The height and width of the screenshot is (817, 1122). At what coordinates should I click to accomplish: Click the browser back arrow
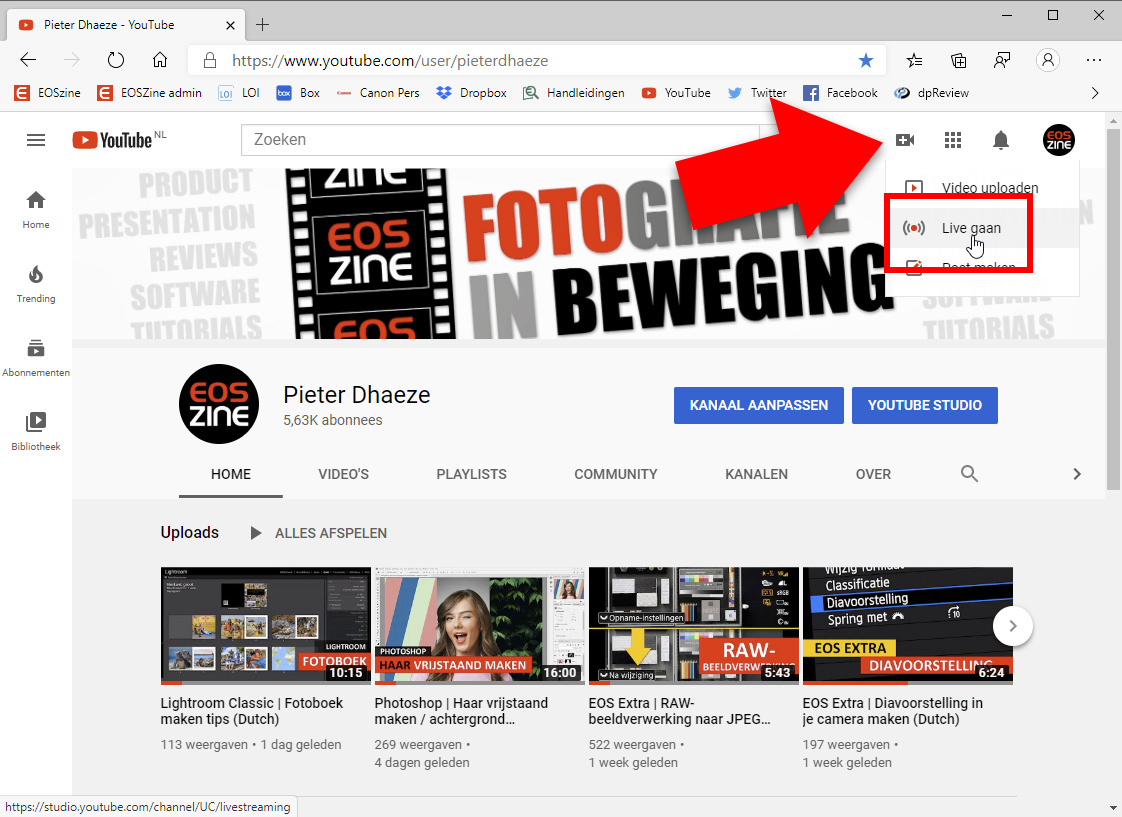click(28, 60)
